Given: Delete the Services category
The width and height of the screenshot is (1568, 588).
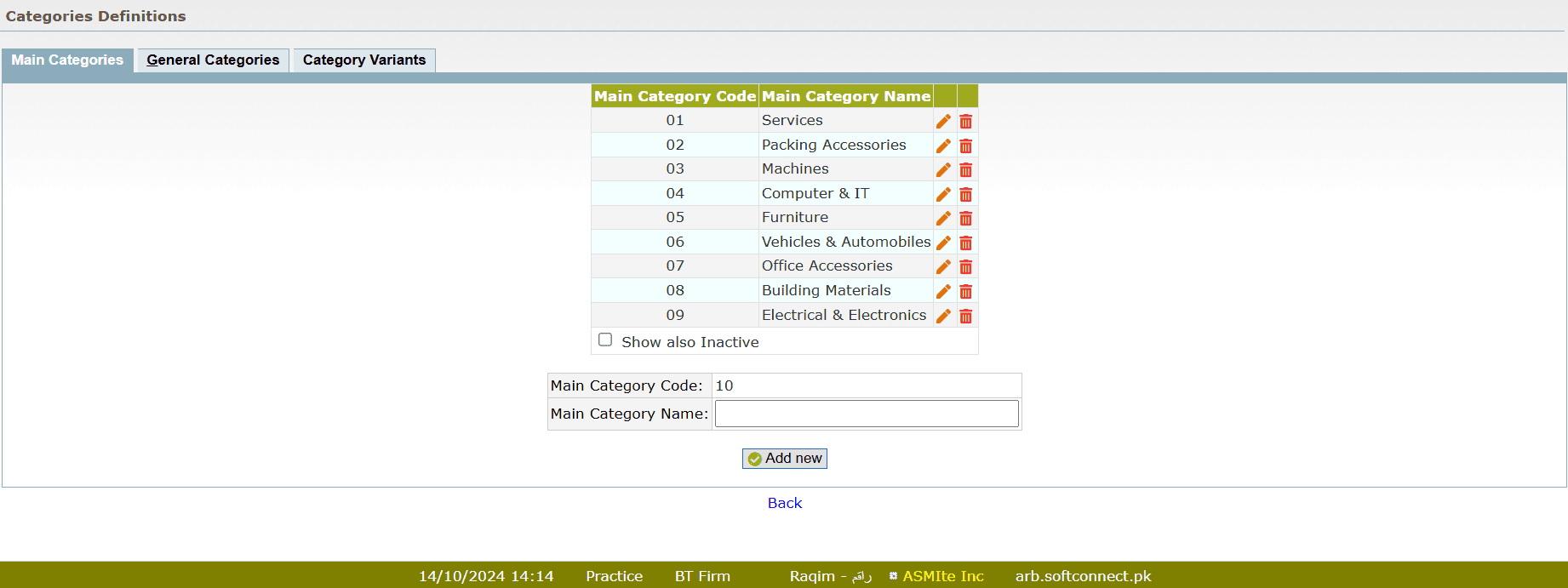Looking at the screenshot, I should tap(965, 121).
